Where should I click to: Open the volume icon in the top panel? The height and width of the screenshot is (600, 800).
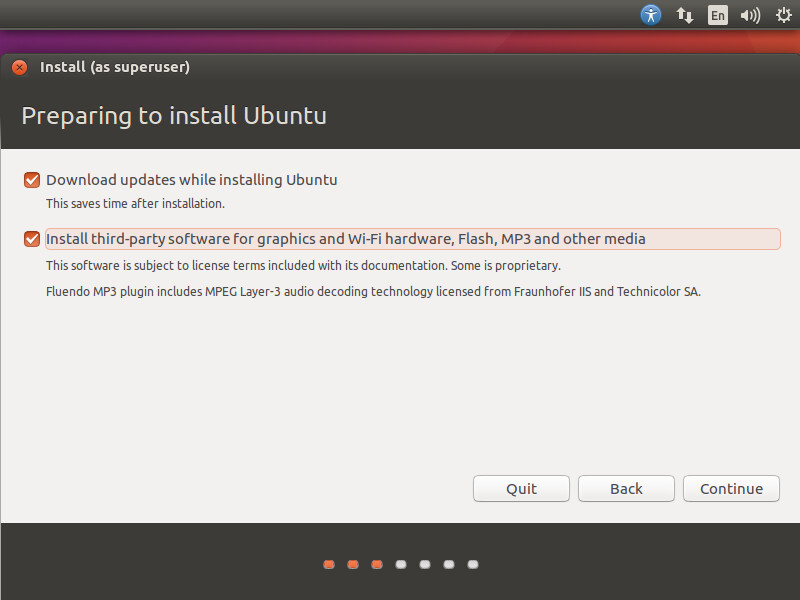click(x=750, y=15)
